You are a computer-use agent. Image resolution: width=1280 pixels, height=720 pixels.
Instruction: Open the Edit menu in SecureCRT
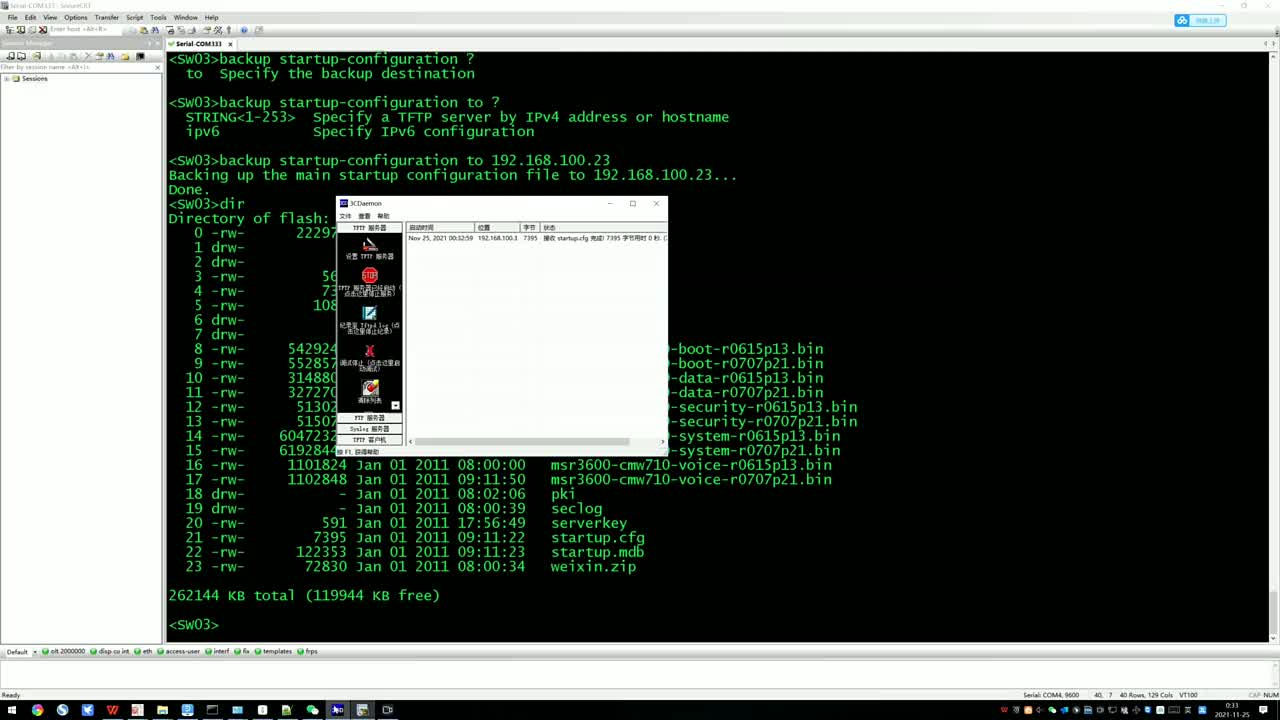click(x=30, y=17)
